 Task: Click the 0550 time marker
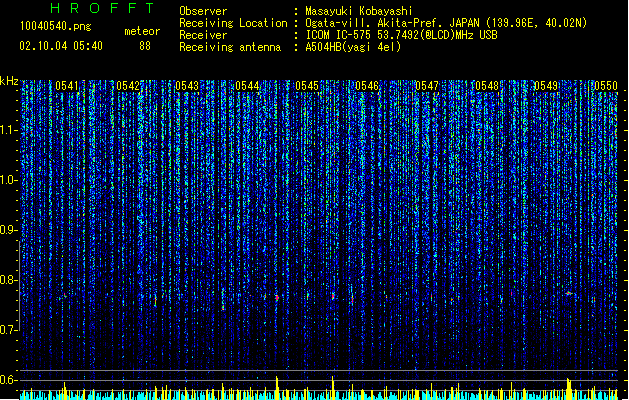click(x=606, y=86)
